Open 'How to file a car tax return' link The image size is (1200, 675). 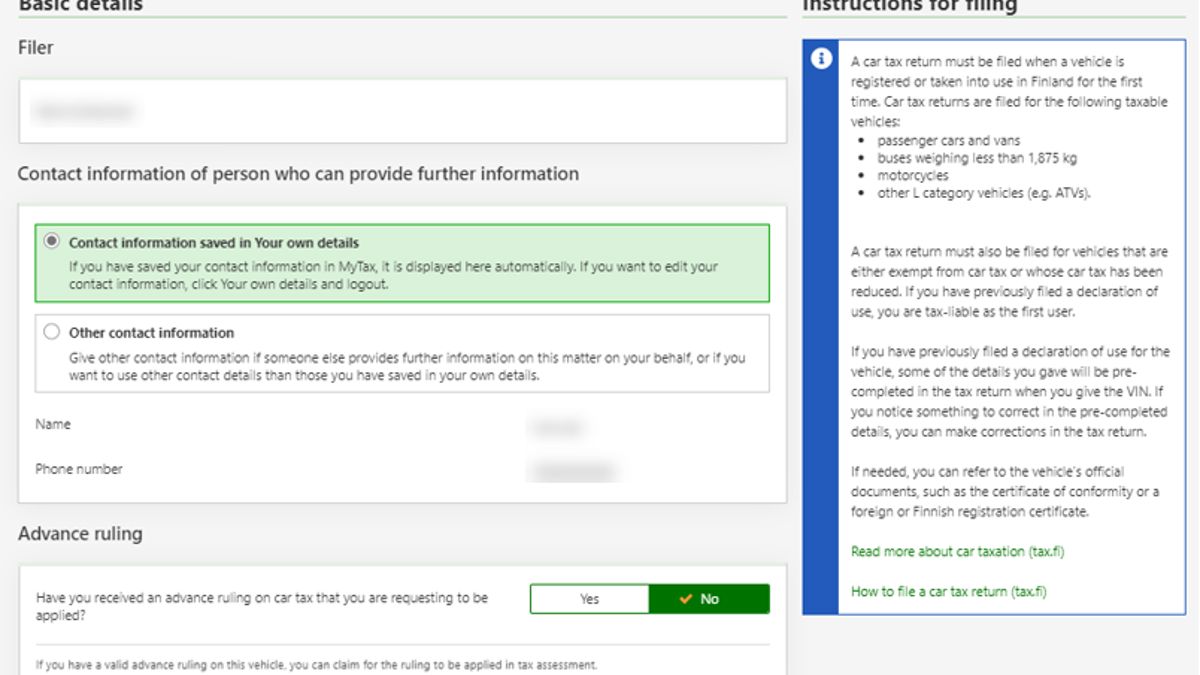[x=948, y=591]
